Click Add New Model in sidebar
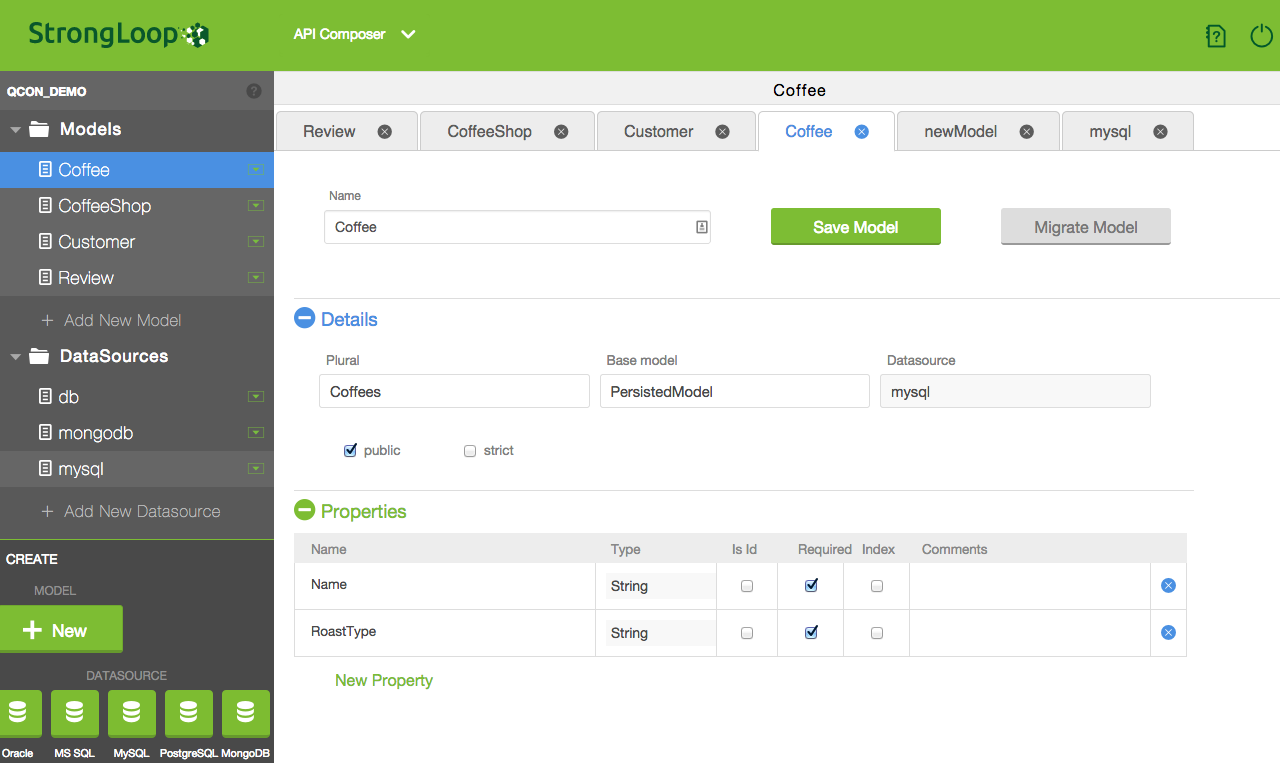Viewport: 1280px width, 763px height. click(111, 320)
